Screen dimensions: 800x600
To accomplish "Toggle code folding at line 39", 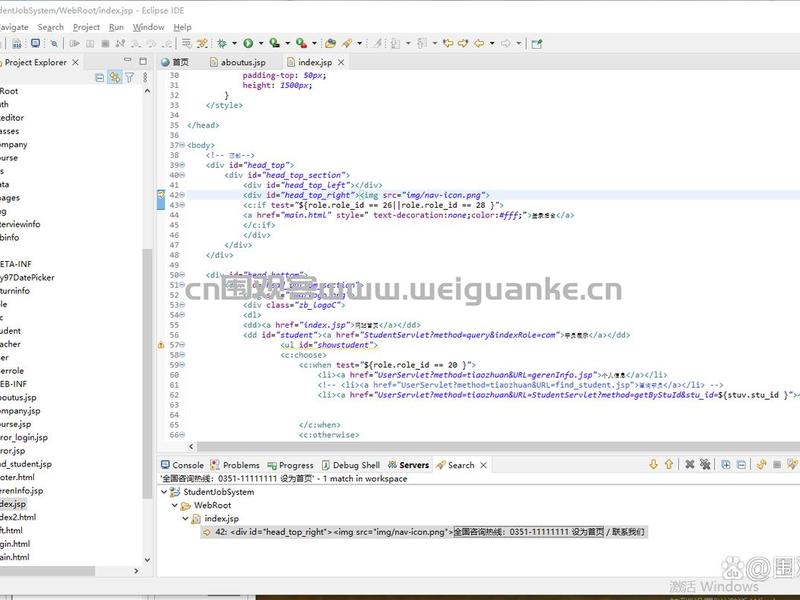I will [x=182, y=165].
